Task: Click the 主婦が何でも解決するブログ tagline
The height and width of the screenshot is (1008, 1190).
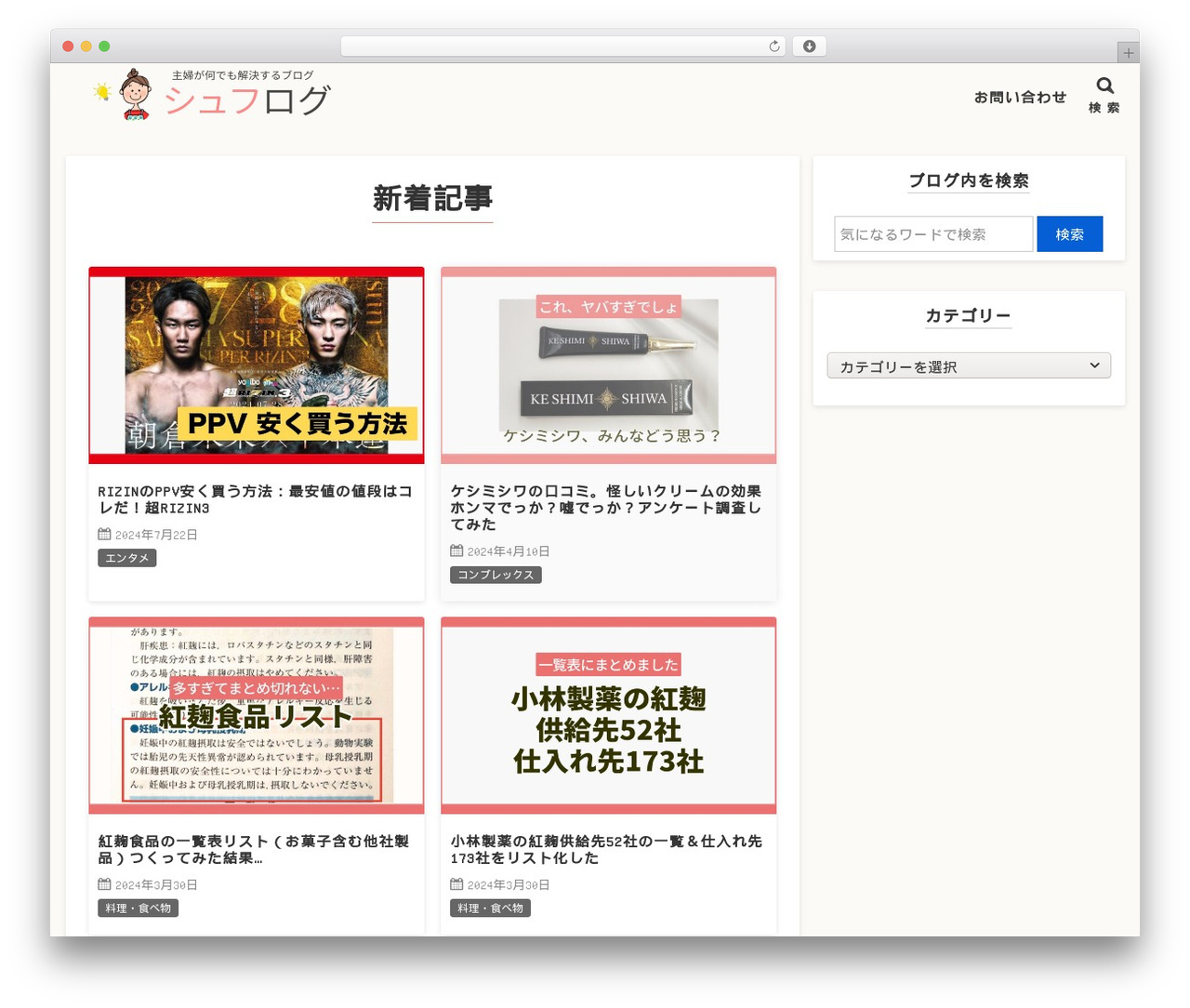Action: (x=243, y=75)
